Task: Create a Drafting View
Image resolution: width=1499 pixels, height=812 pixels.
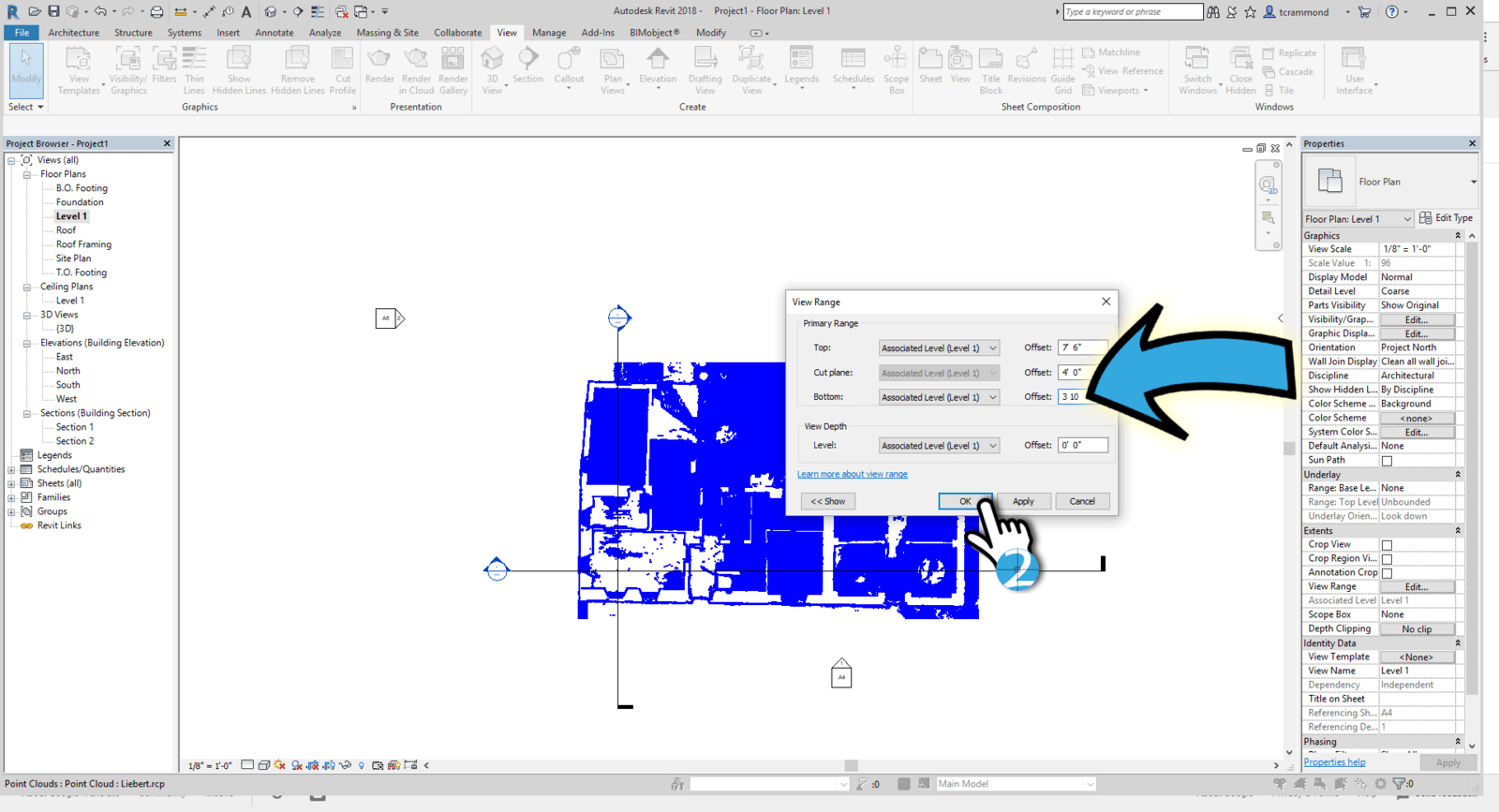Action: point(705,70)
